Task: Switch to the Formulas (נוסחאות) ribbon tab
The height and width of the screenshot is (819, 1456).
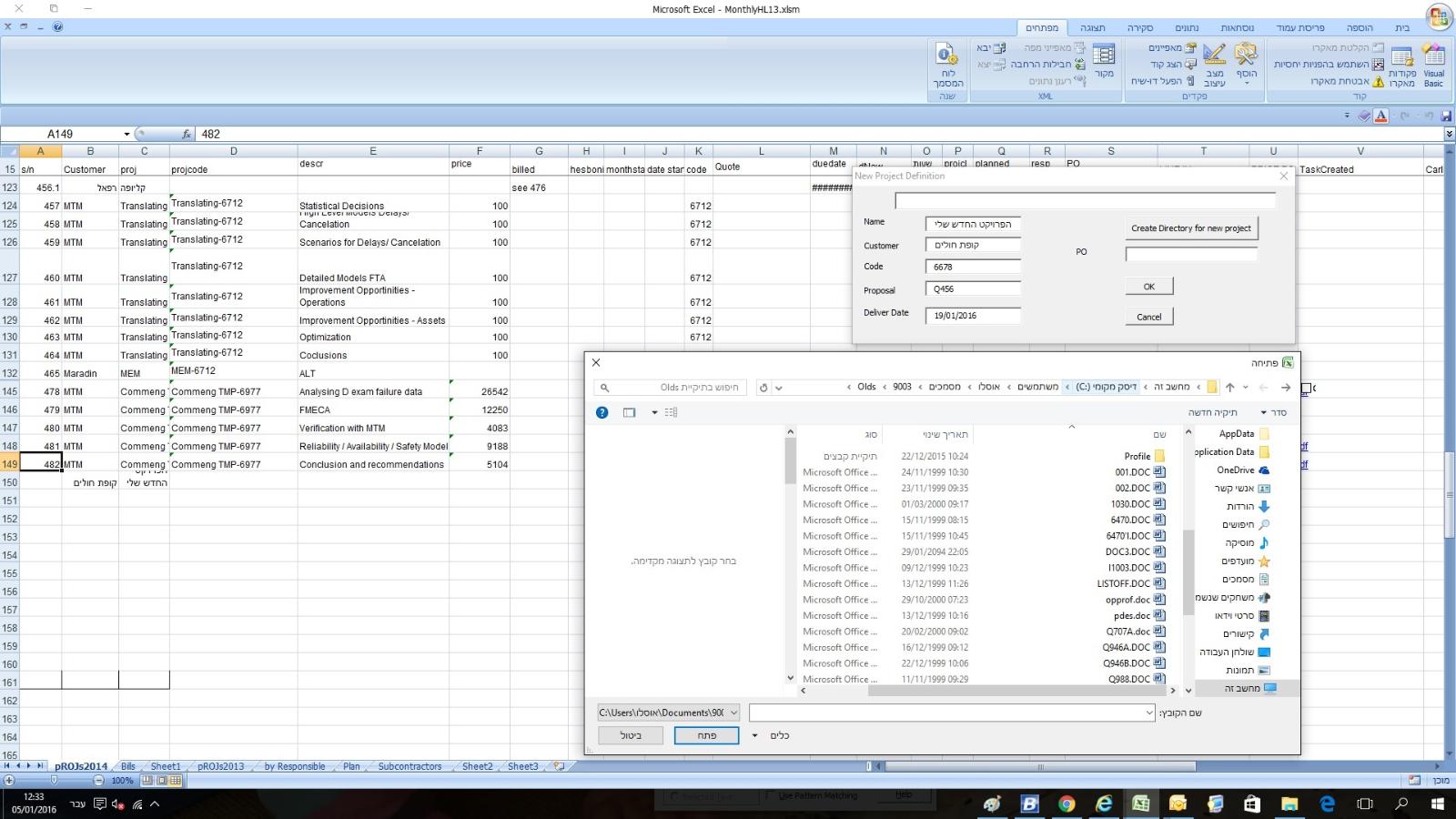Action: click(x=1237, y=28)
